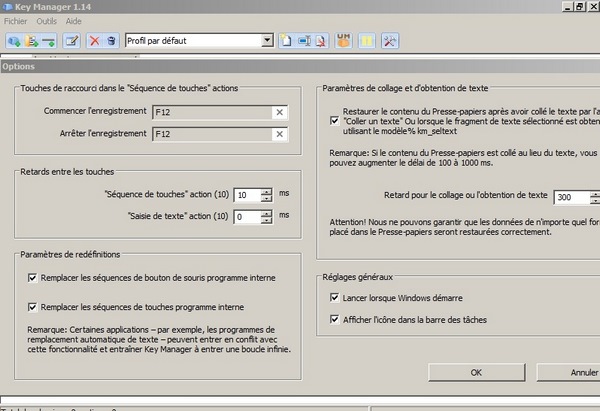Click the Key Manager title bar app icon

tap(7, 7)
